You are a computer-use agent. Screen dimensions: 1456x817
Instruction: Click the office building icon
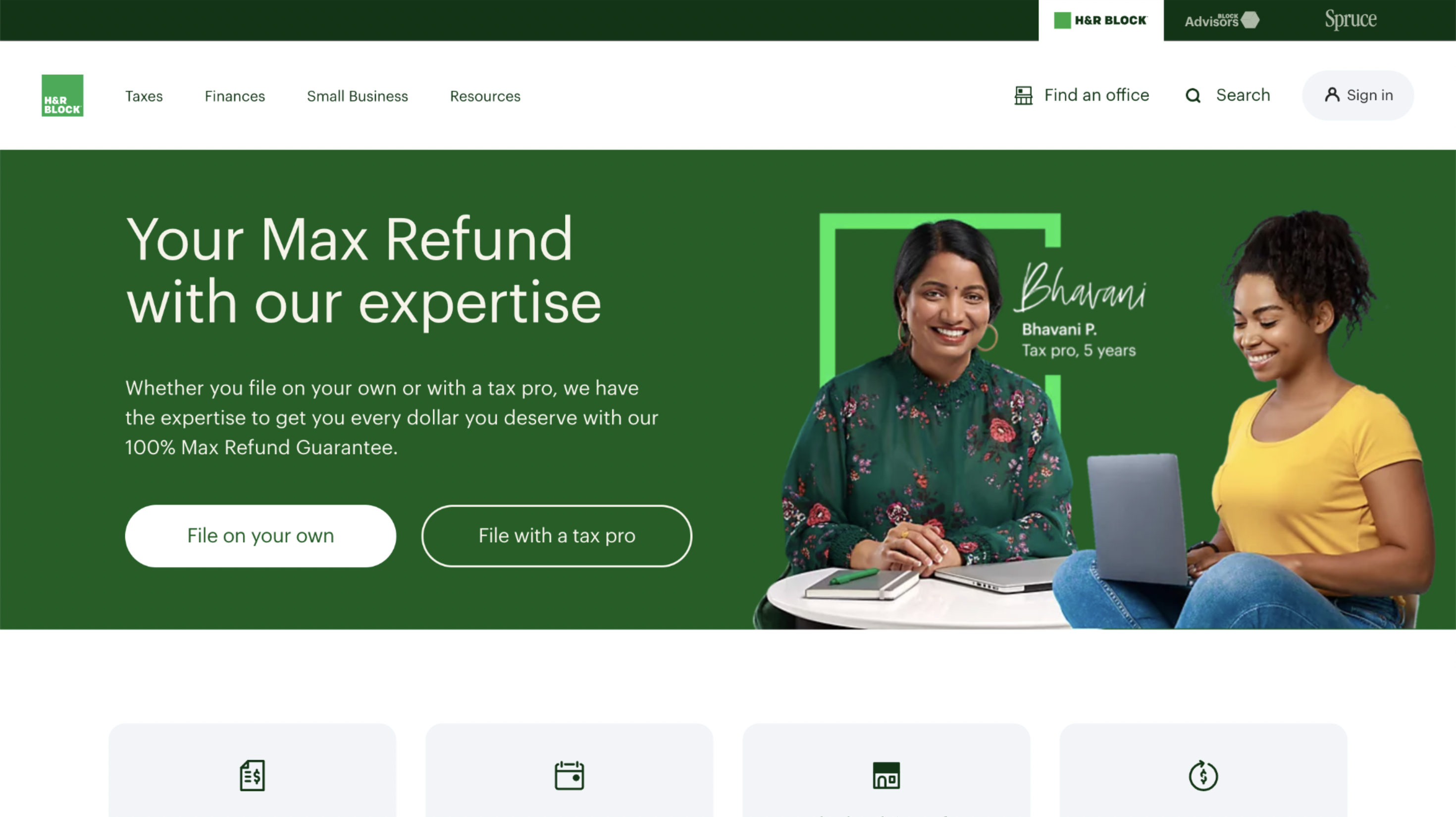1023,96
